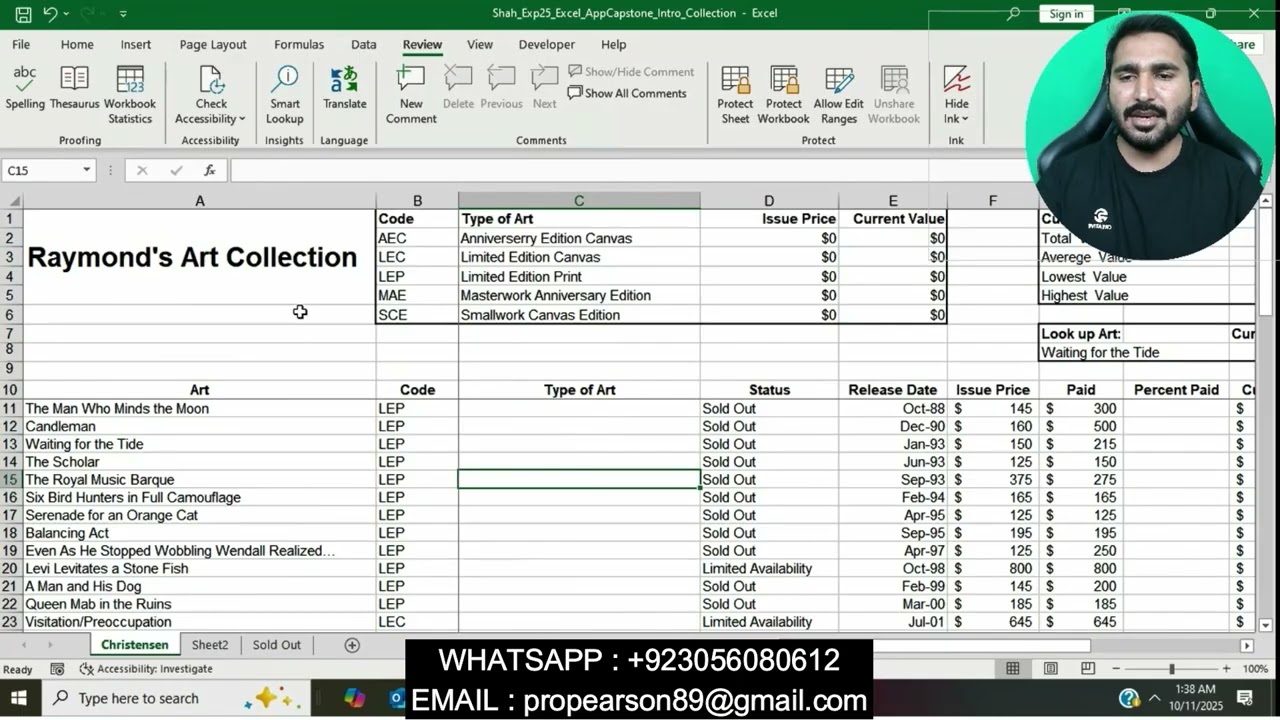
Task: Show Workbook Statistics
Action: (x=130, y=94)
